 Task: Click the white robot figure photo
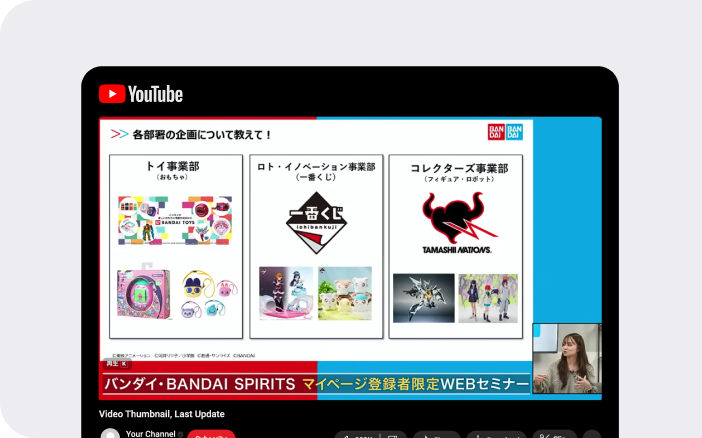(x=424, y=298)
